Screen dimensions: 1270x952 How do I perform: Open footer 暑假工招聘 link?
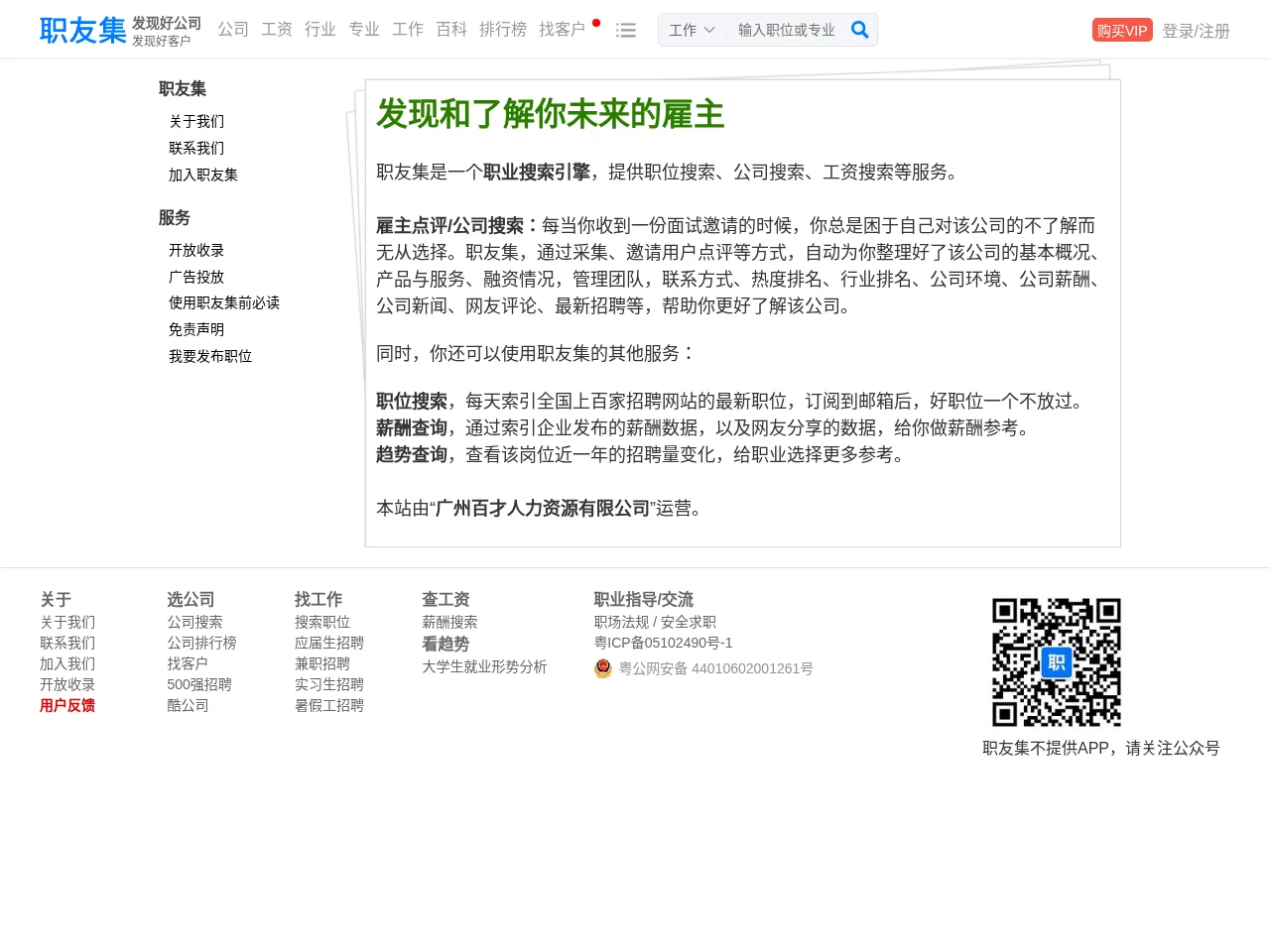coord(329,705)
